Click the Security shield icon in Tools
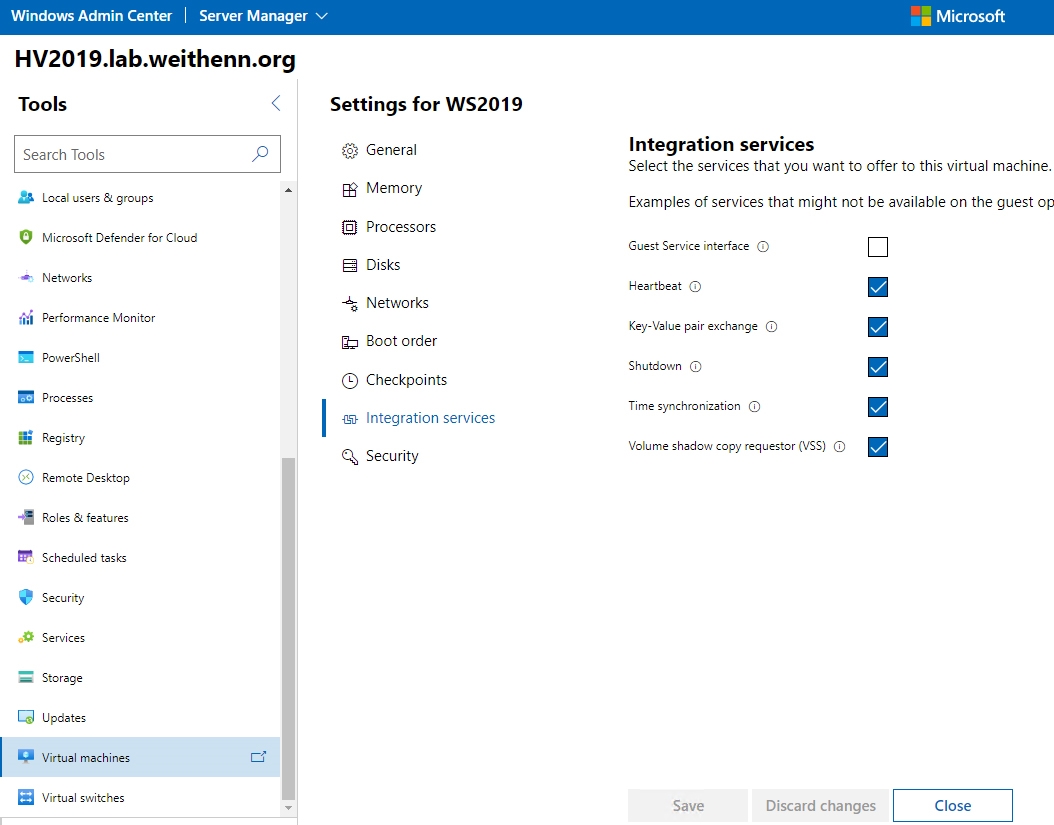The width and height of the screenshot is (1054, 825). (26, 598)
